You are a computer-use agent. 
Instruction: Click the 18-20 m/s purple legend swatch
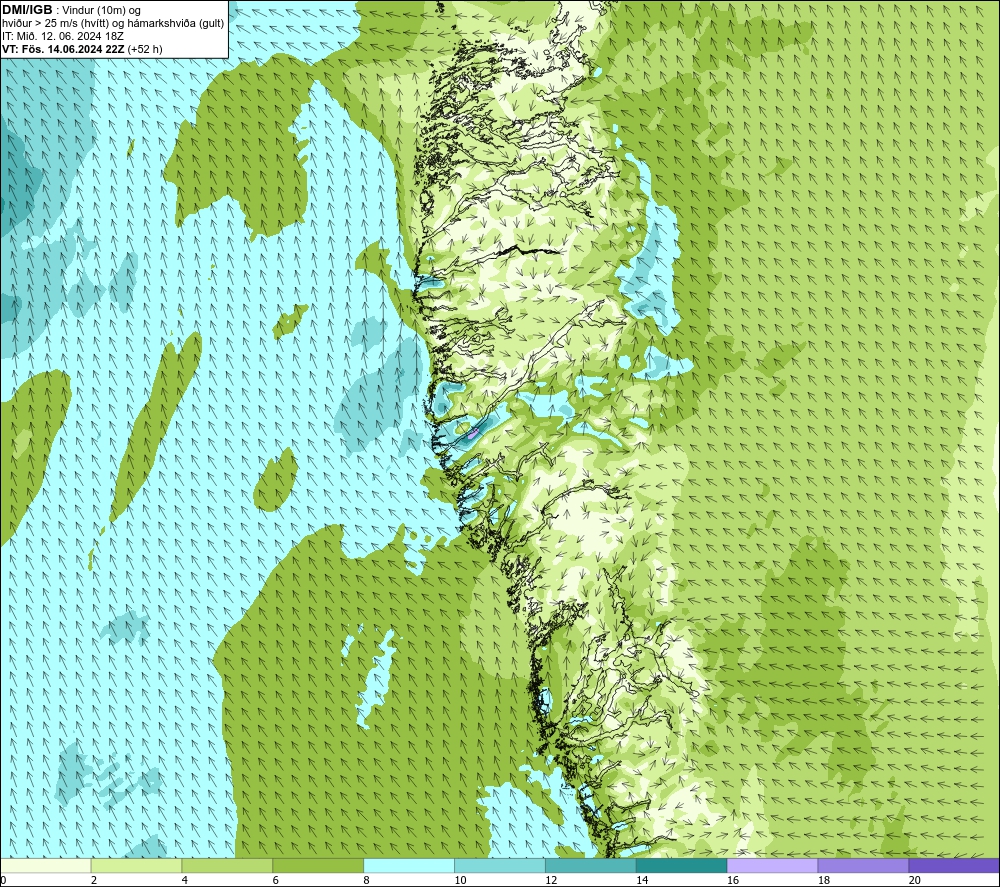point(863,865)
